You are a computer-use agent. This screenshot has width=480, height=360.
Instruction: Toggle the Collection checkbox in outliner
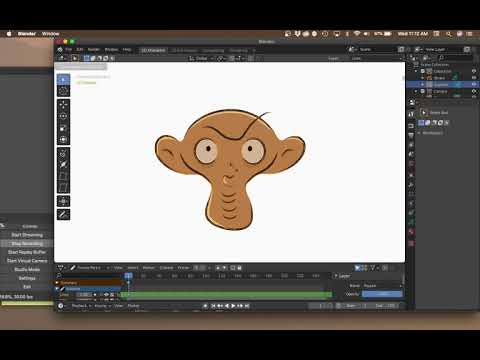pyautogui.click(x=423, y=71)
